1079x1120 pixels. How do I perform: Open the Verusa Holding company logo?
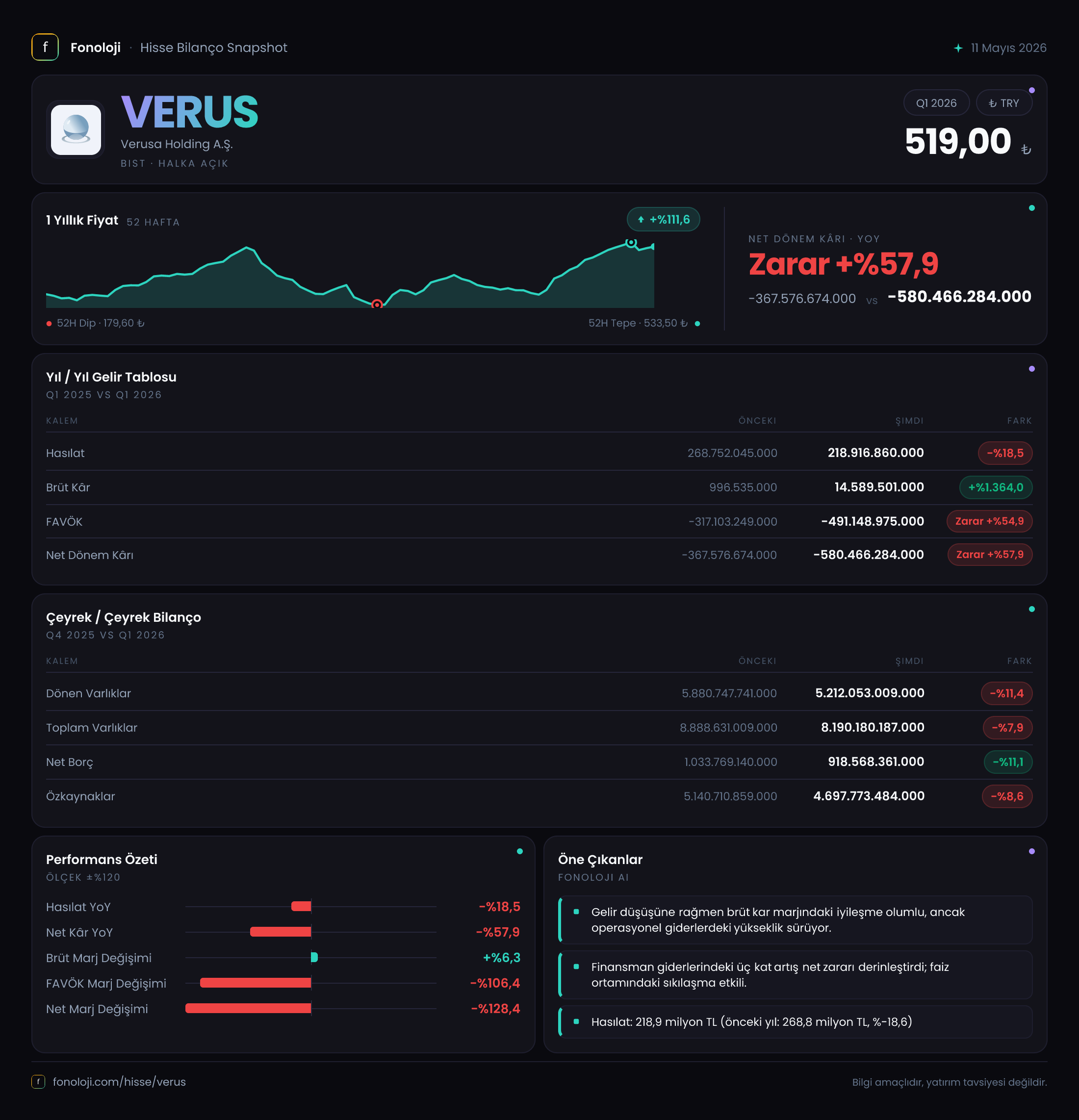pyautogui.click(x=76, y=130)
